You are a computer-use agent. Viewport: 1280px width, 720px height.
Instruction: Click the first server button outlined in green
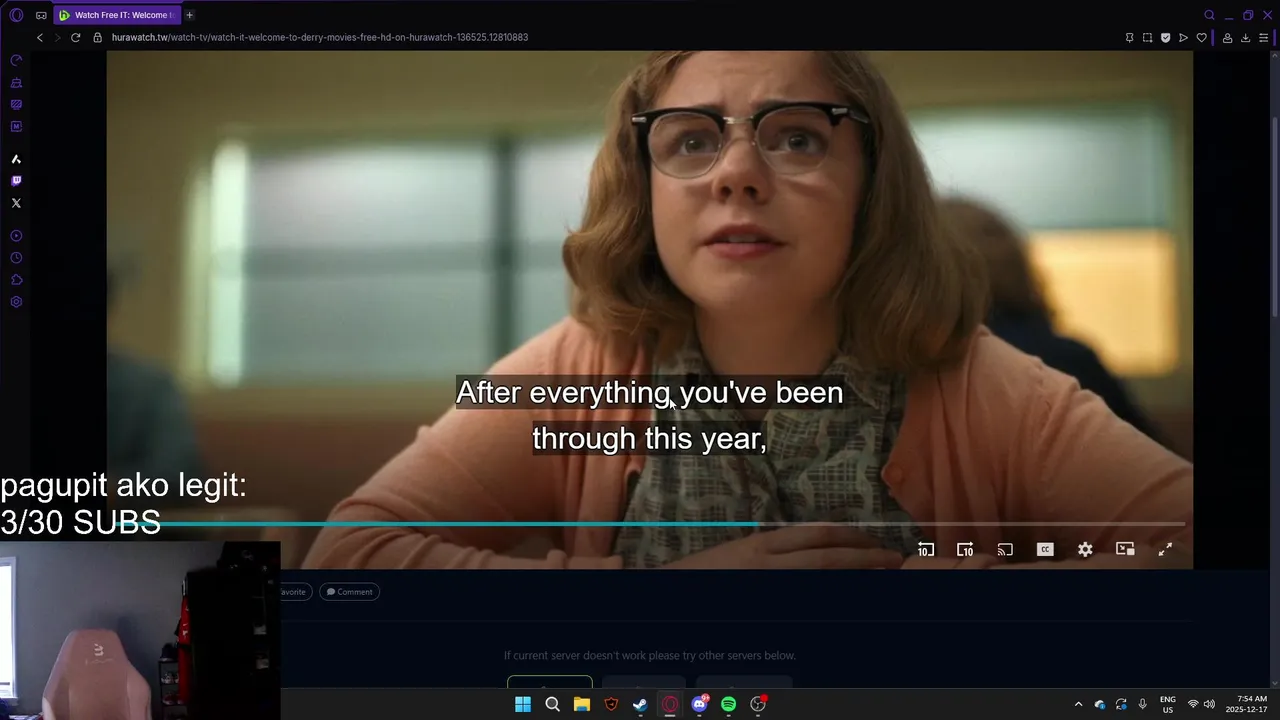click(x=550, y=682)
